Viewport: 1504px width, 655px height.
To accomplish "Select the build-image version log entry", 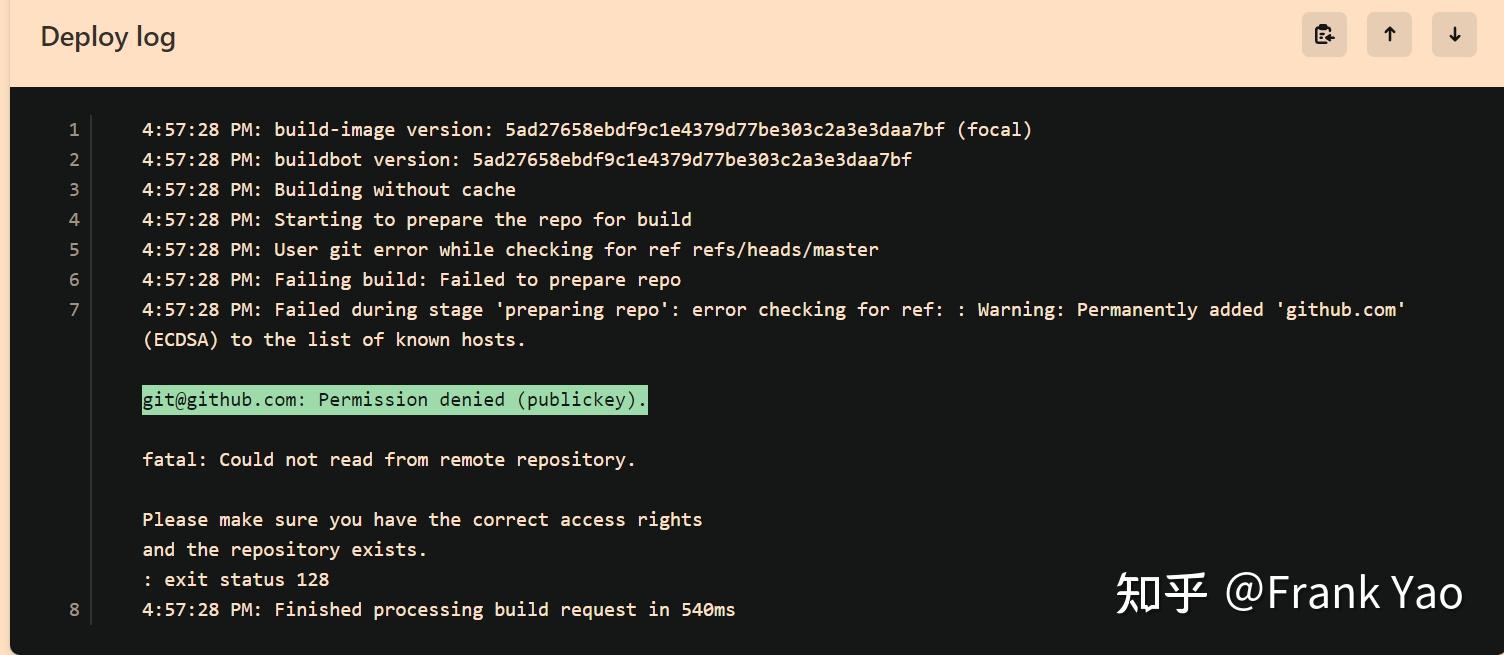I will (x=586, y=129).
